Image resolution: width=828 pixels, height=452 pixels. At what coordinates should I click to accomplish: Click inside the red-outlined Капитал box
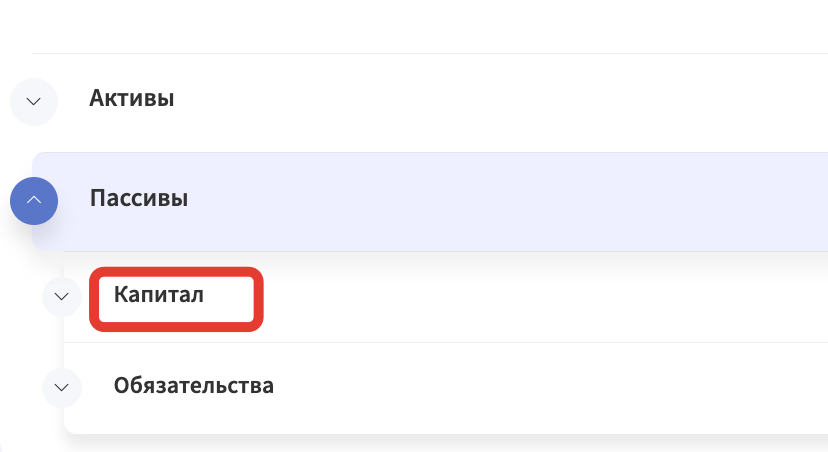[x=176, y=299]
